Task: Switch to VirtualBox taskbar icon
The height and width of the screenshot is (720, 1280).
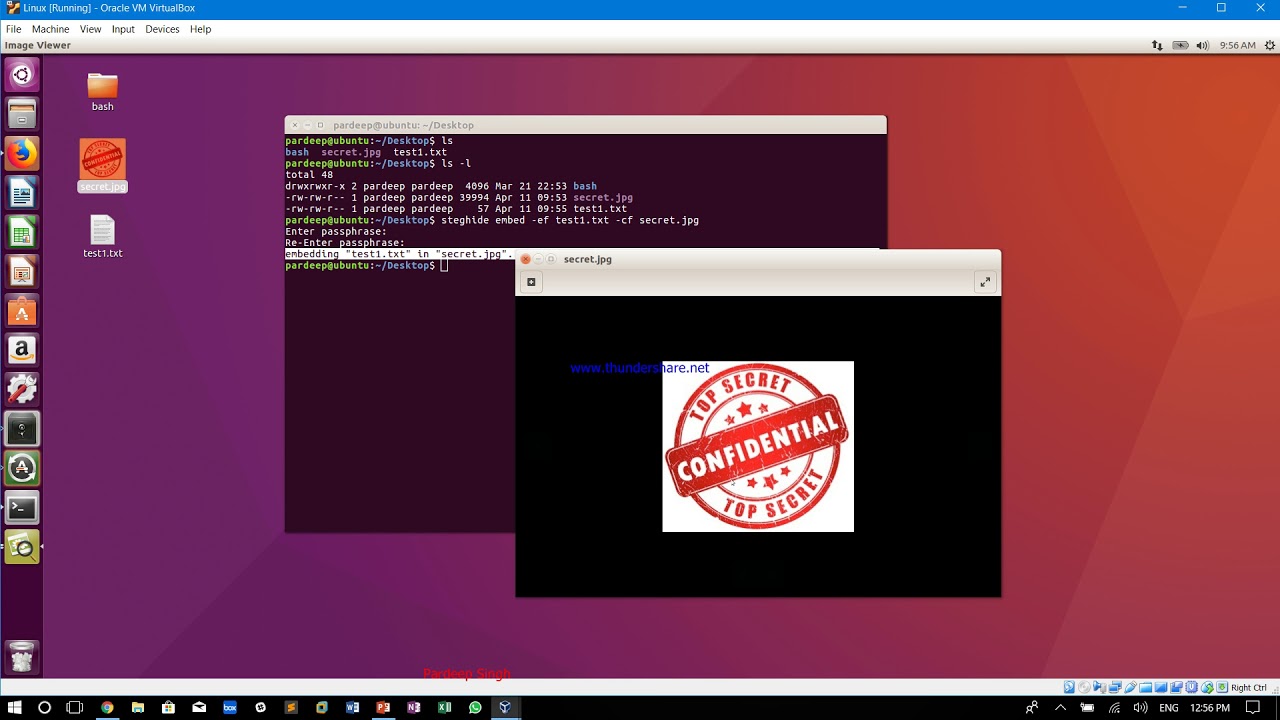Action: (505, 707)
